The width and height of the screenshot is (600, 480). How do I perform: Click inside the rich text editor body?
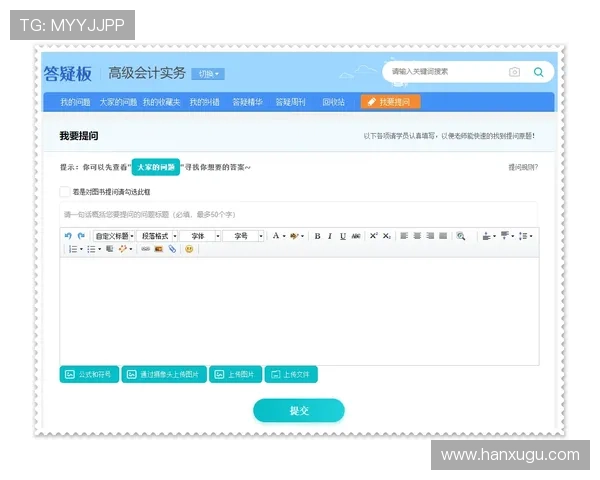click(x=299, y=311)
